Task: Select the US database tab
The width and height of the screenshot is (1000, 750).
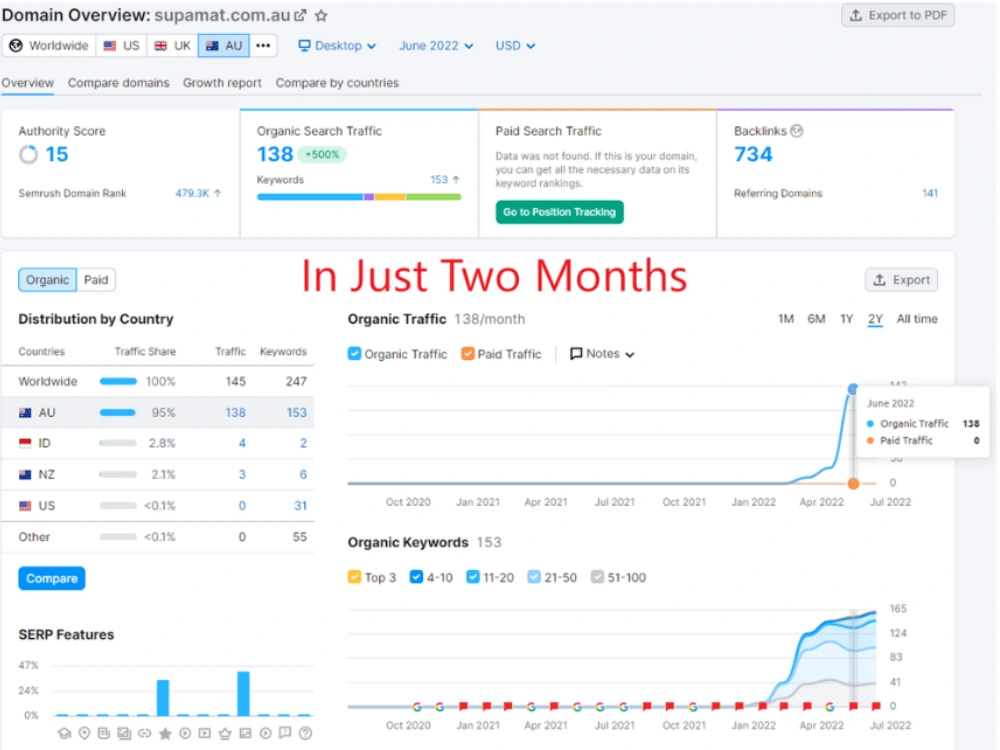Action: (122, 46)
